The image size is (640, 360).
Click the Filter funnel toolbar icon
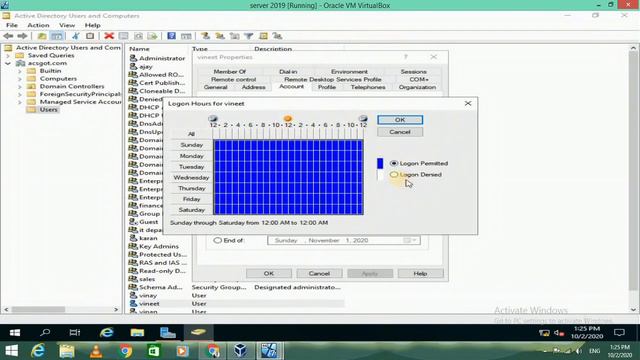coord(249,36)
